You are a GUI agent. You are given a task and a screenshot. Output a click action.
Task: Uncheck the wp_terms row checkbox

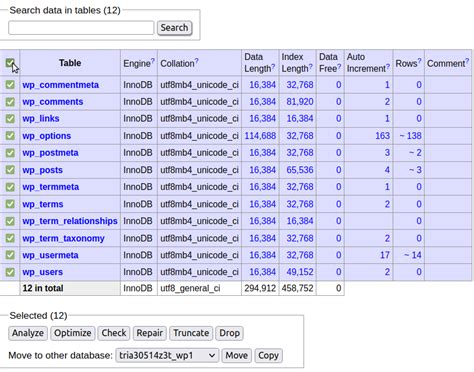click(x=10, y=204)
